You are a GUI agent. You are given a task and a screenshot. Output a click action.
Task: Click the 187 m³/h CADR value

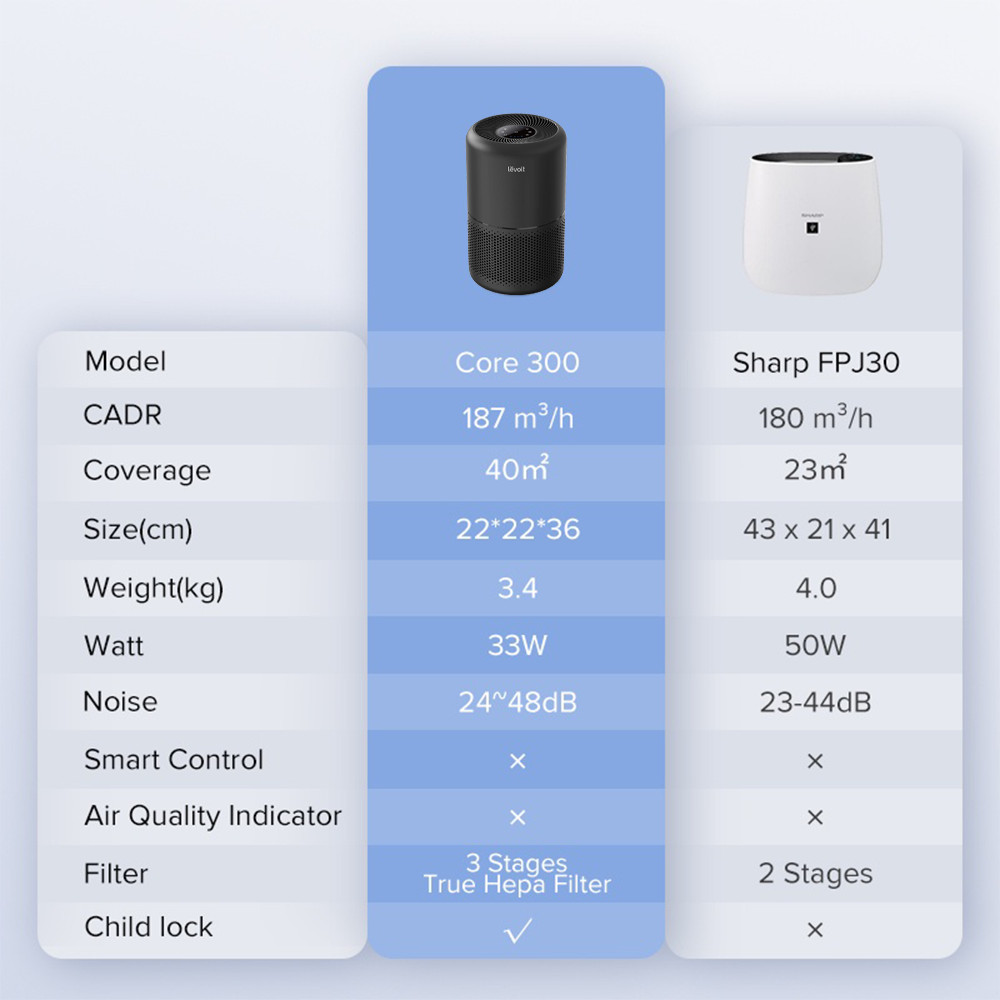[517, 416]
